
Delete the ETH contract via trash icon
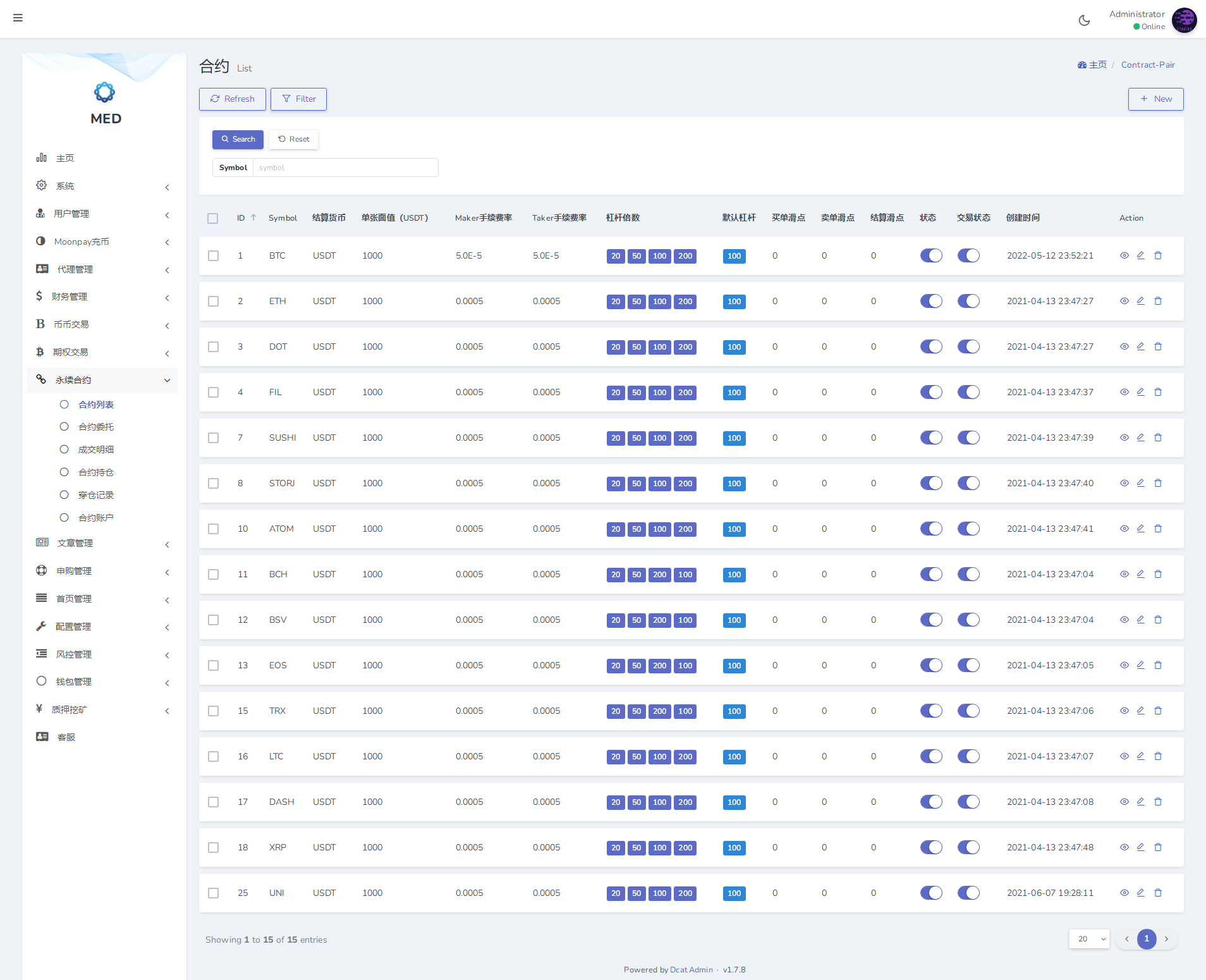click(x=1158, y=301)
